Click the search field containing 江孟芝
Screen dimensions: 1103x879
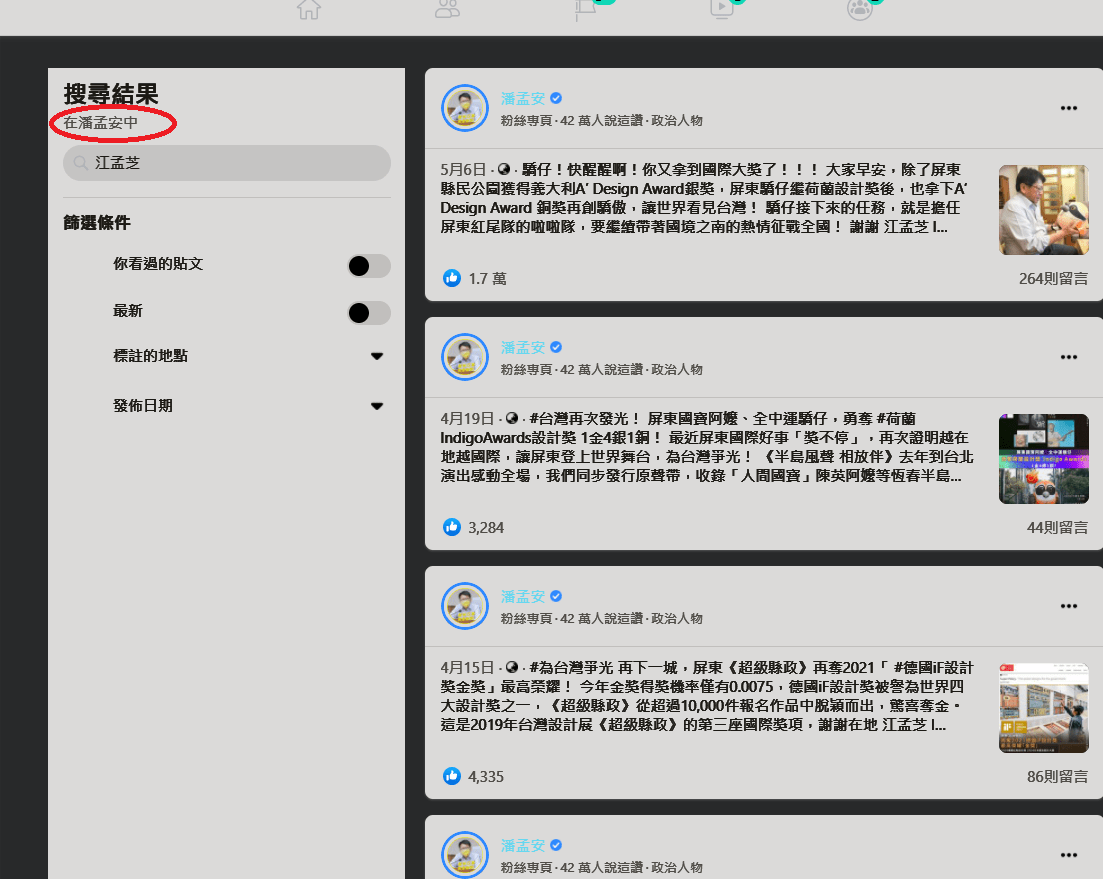[227, 163]
